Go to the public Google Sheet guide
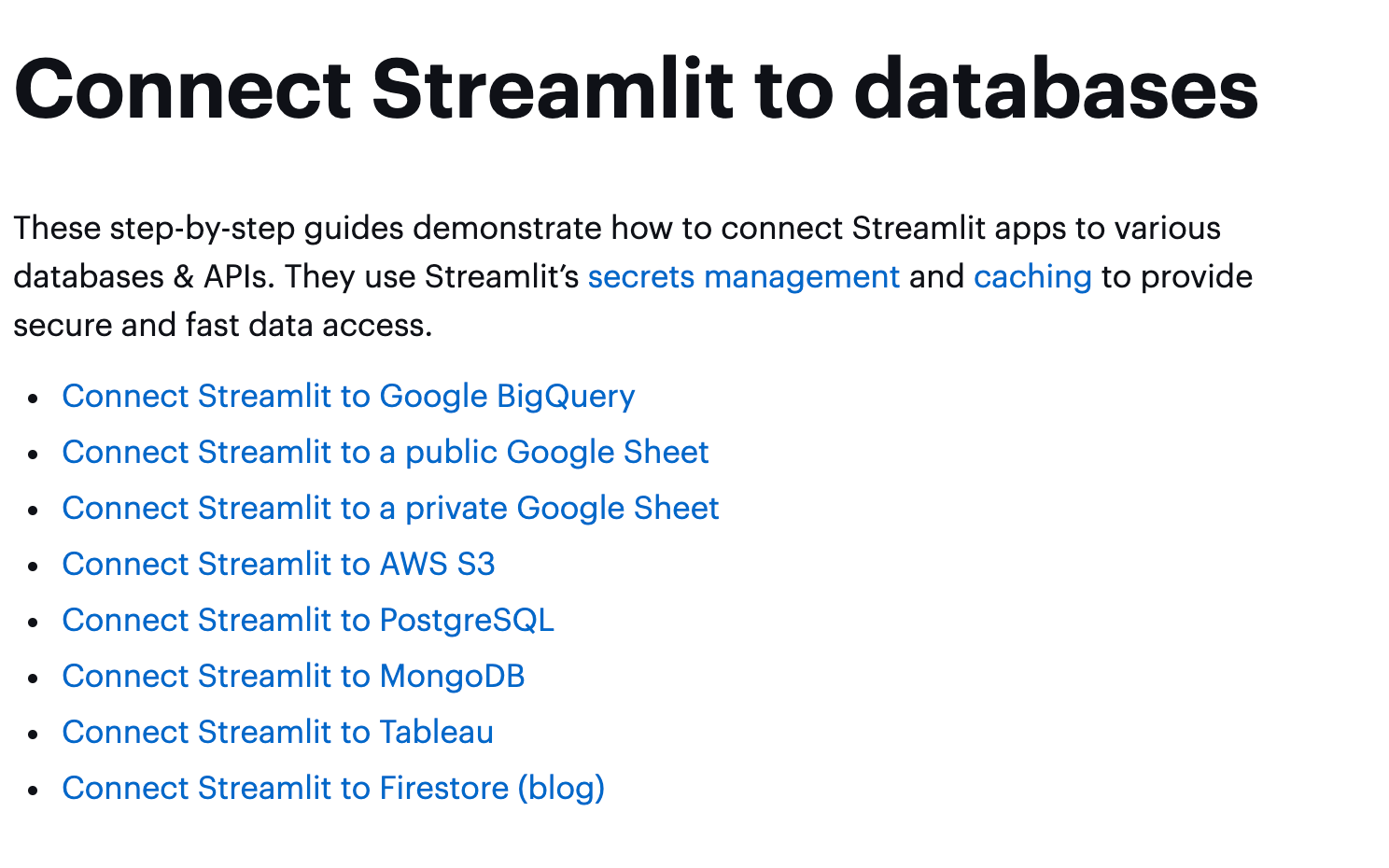Image resolution: width=1389 pixels, height=868 pixels. click(385, 453)
